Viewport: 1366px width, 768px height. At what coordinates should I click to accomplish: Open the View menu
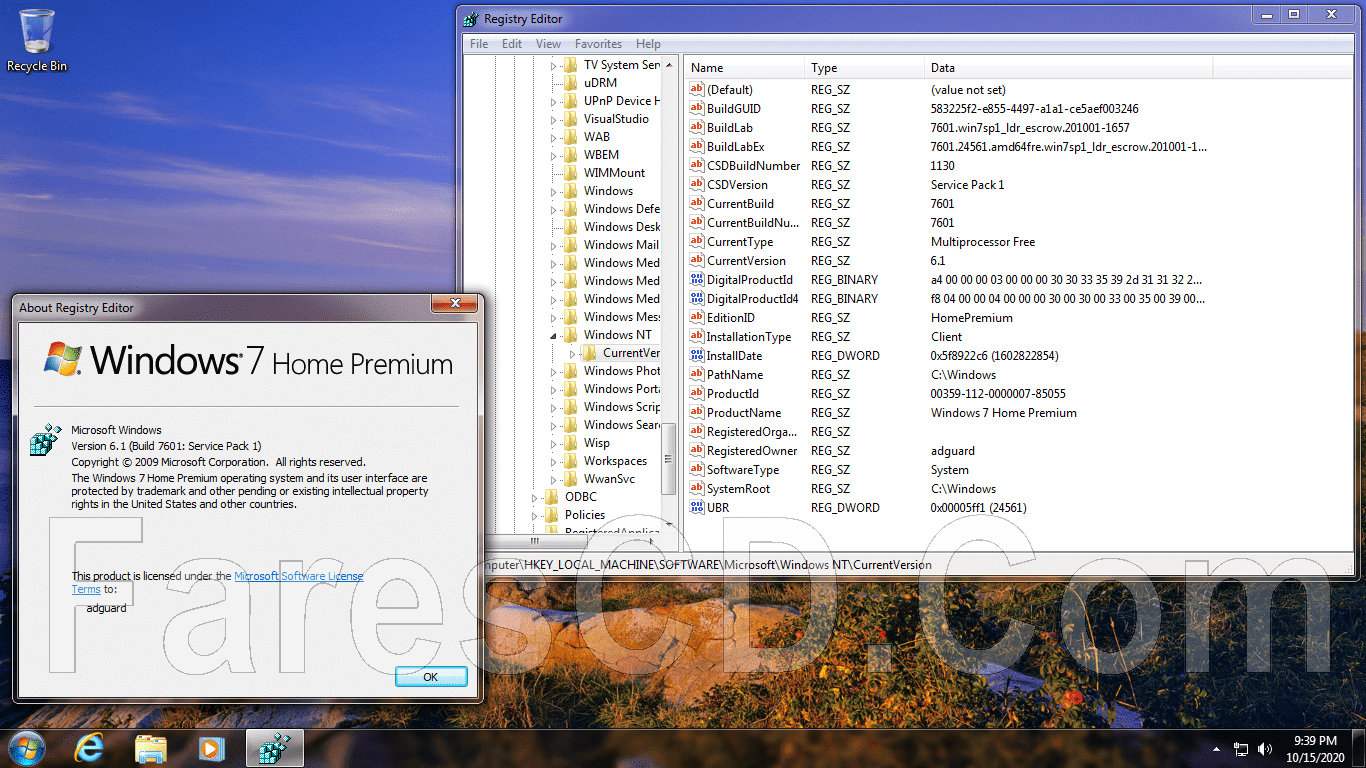tap(548, 44)
